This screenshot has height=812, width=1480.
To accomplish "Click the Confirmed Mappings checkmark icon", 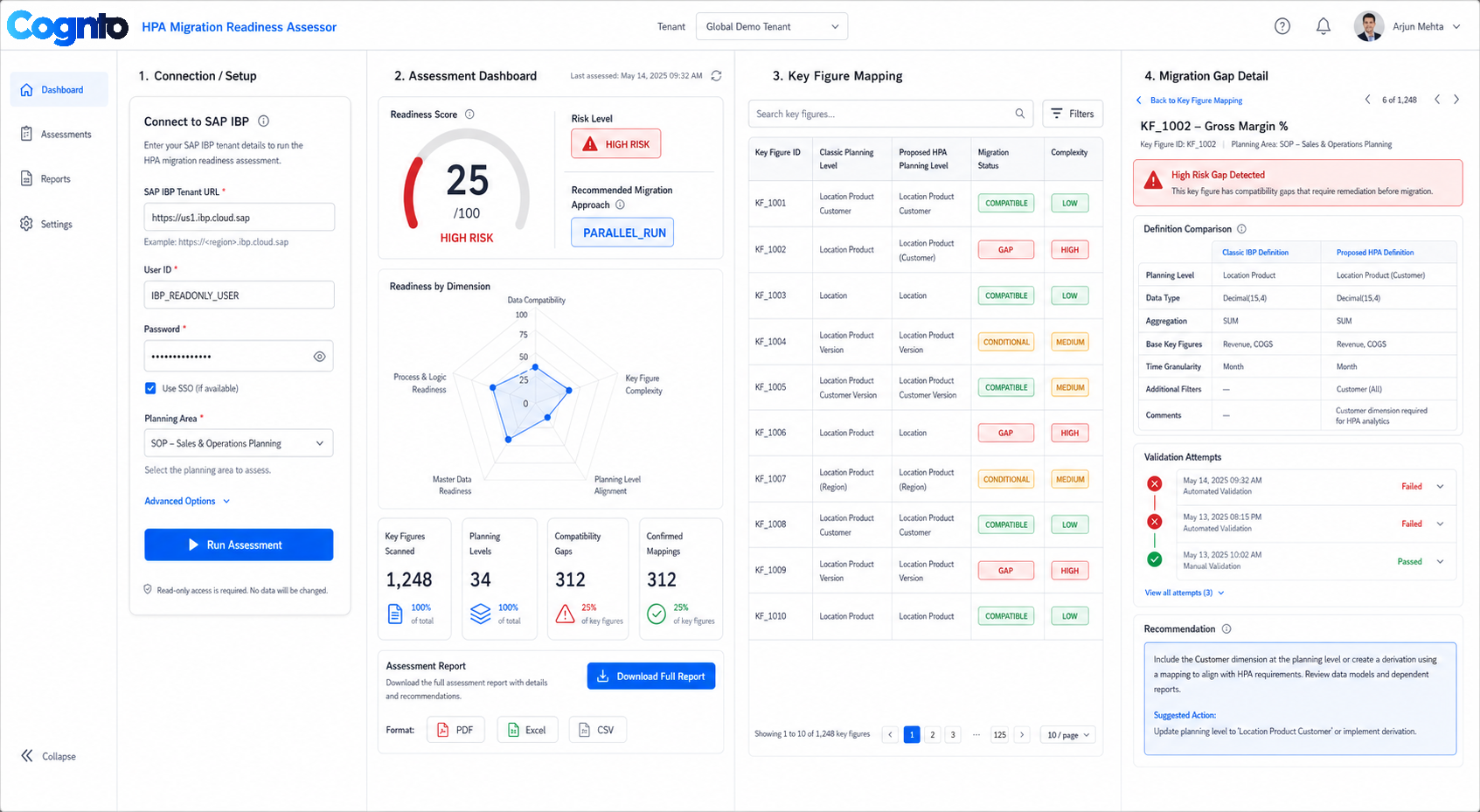I will 657,614.
